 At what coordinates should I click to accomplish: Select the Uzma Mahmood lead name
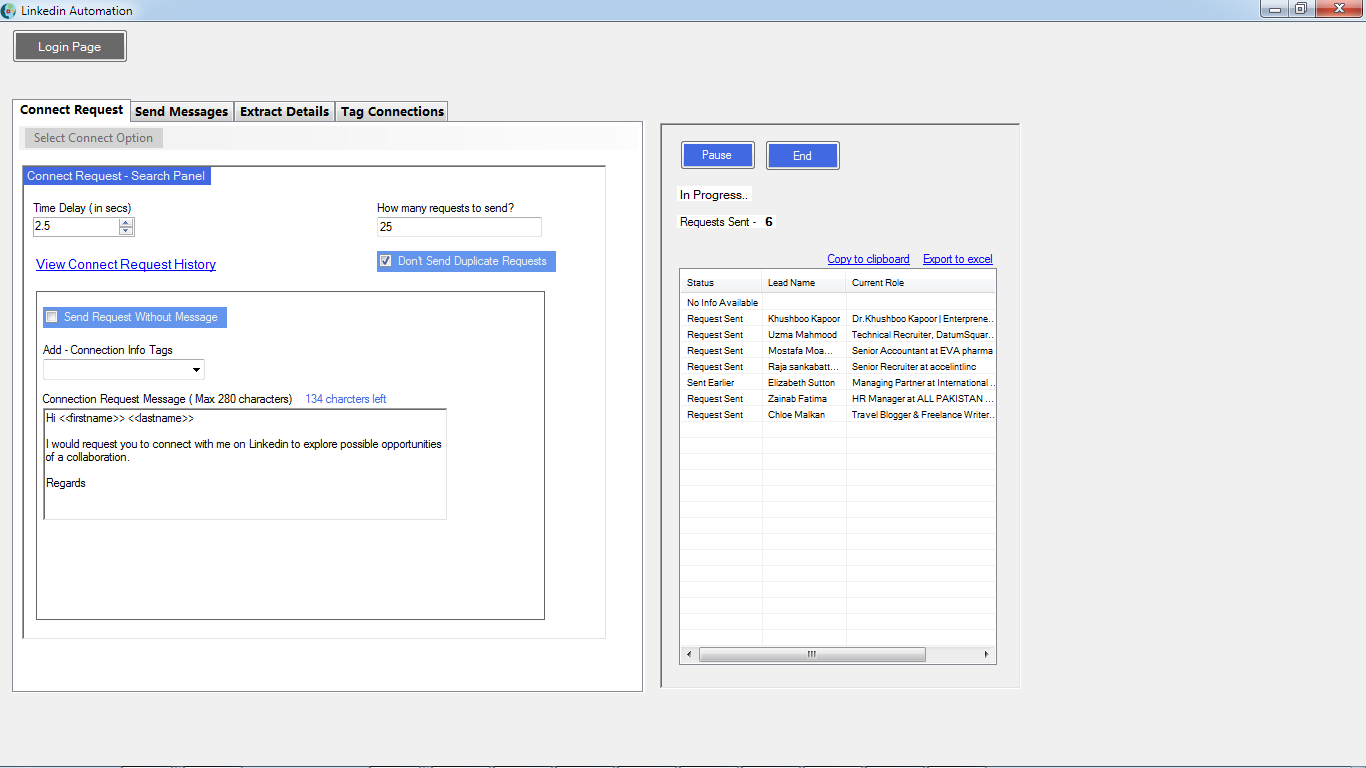click(804, 334)
